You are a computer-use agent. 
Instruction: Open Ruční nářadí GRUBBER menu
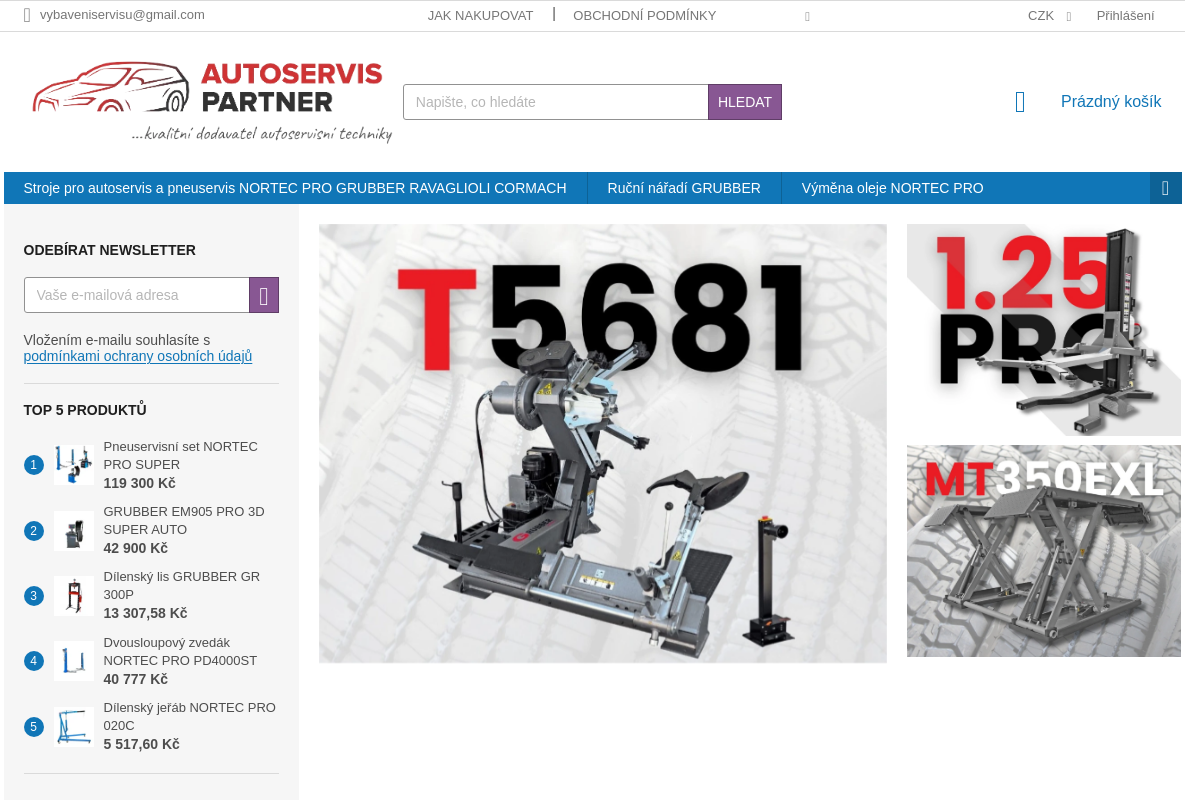click(684, 188)
